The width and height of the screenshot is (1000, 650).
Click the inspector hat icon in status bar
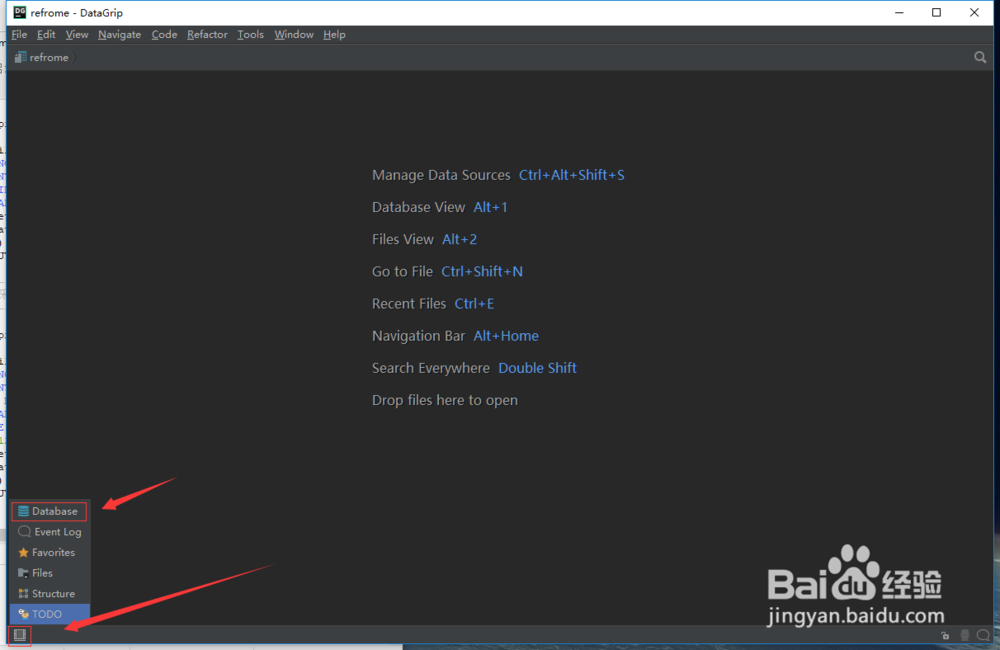(x=965, y=635)
